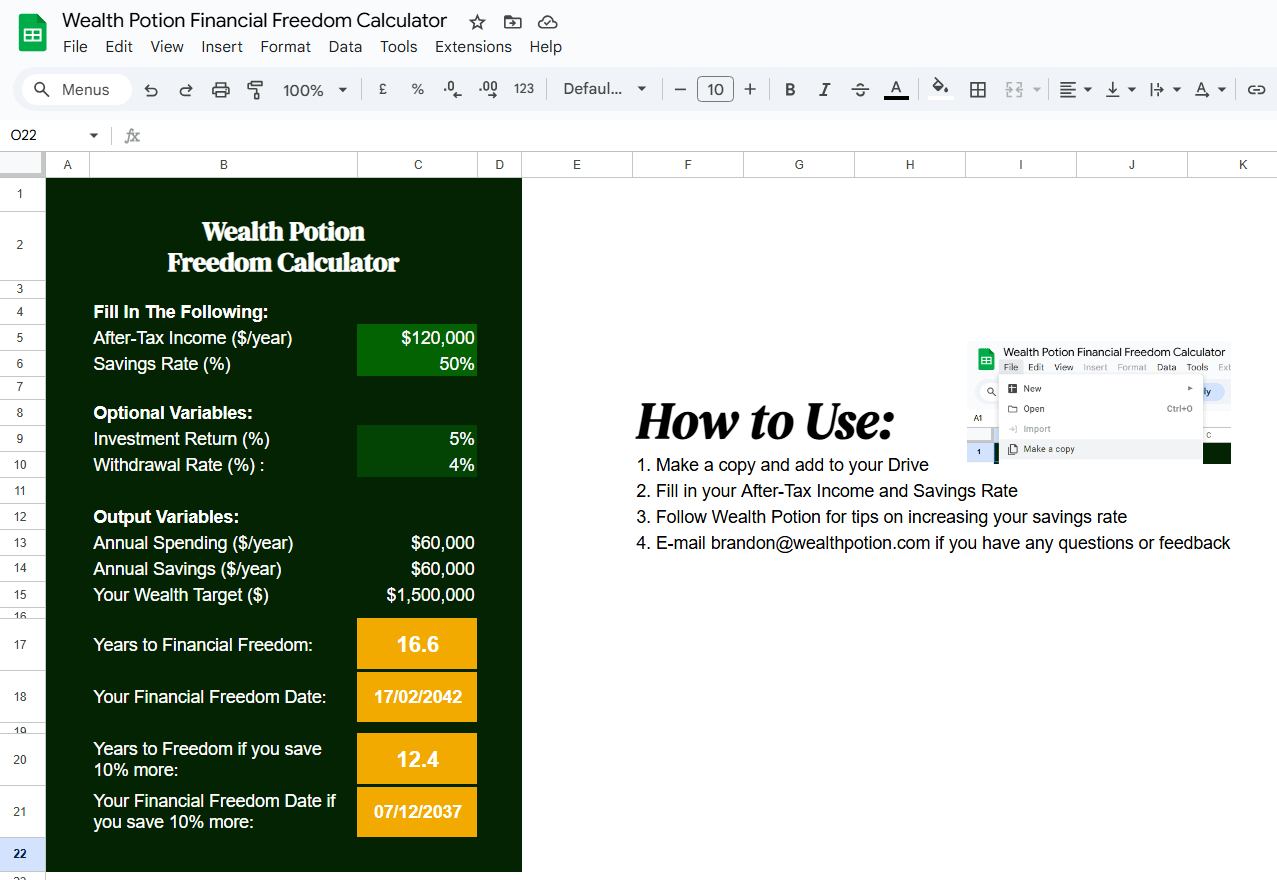This screenshot has height=880, width=1277.
Task: Toggle italic text formatting
Action: (824, 90)
